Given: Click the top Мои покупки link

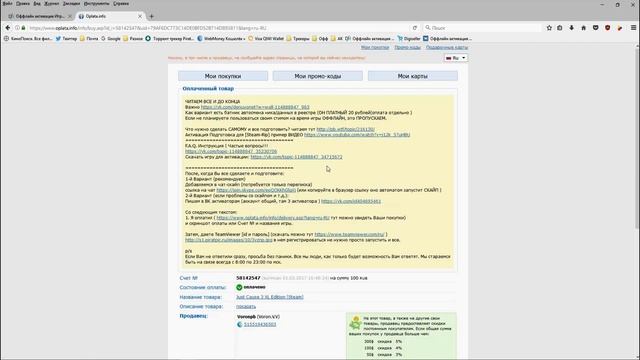Looking at the screenshot, I should 375,48.
